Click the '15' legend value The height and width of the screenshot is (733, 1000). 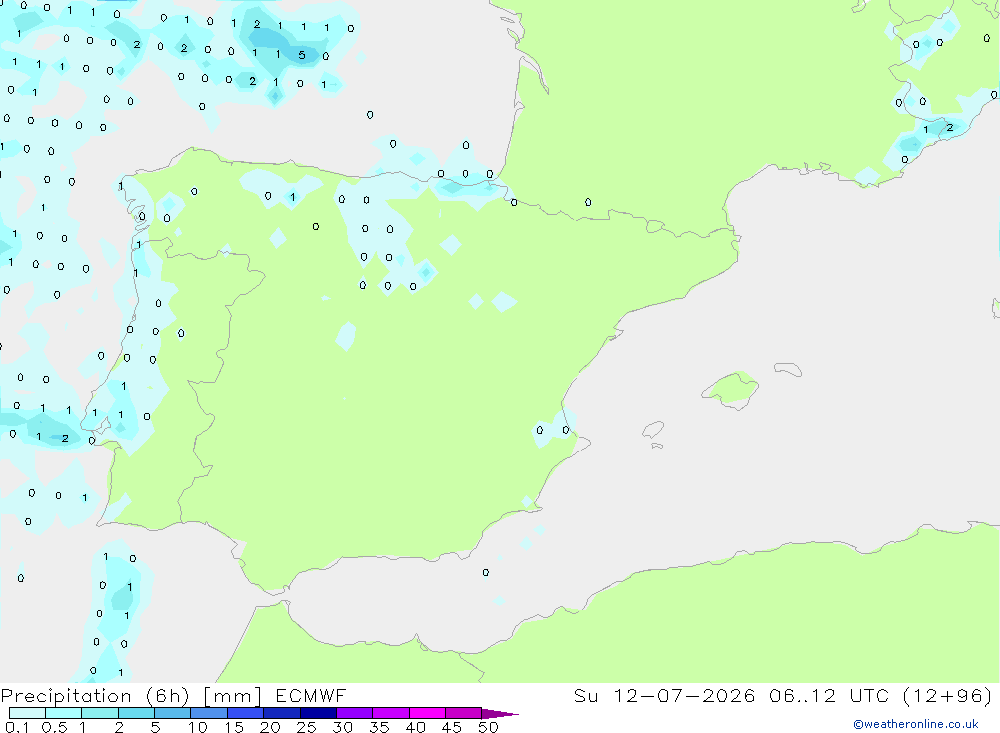(x=234, y=727)
